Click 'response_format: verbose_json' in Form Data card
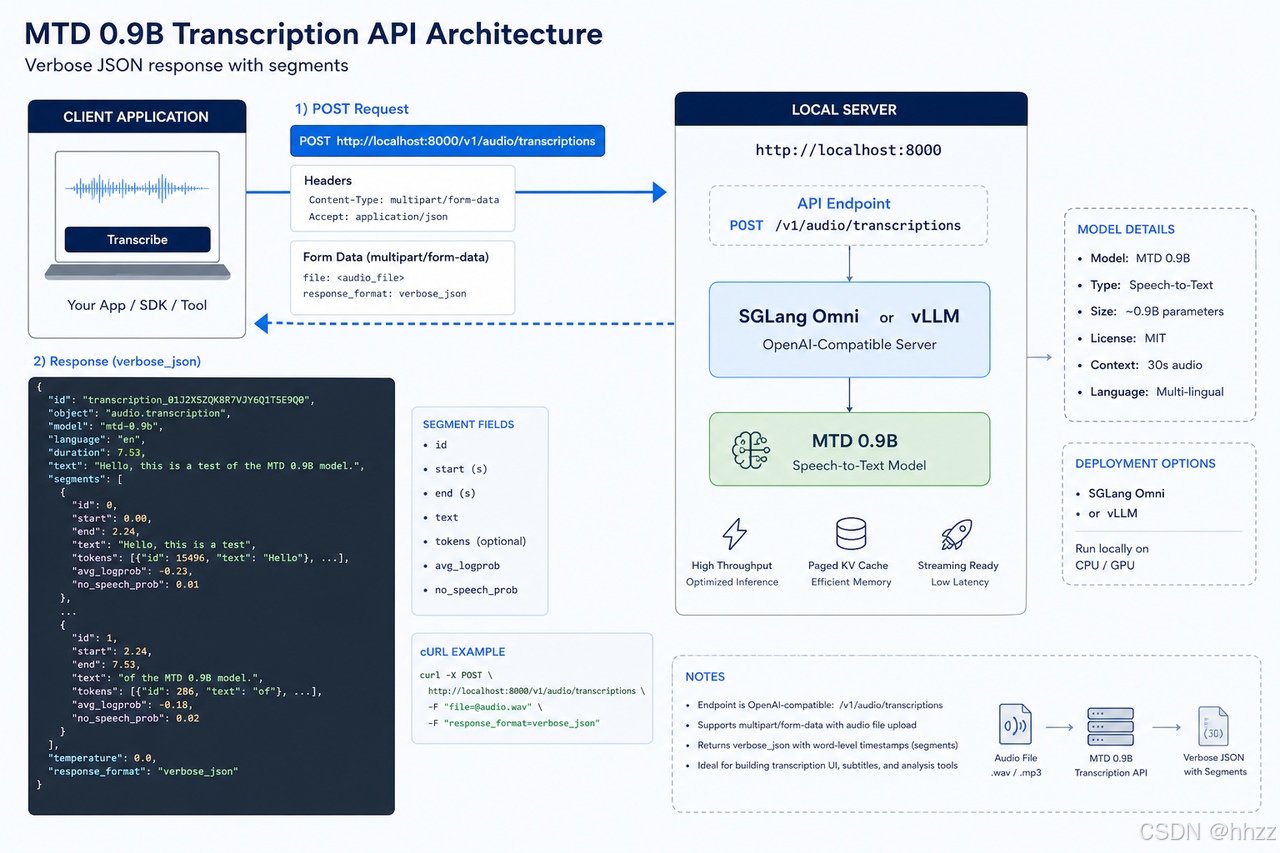This screenshot has width=1280, height=853. 384,294
